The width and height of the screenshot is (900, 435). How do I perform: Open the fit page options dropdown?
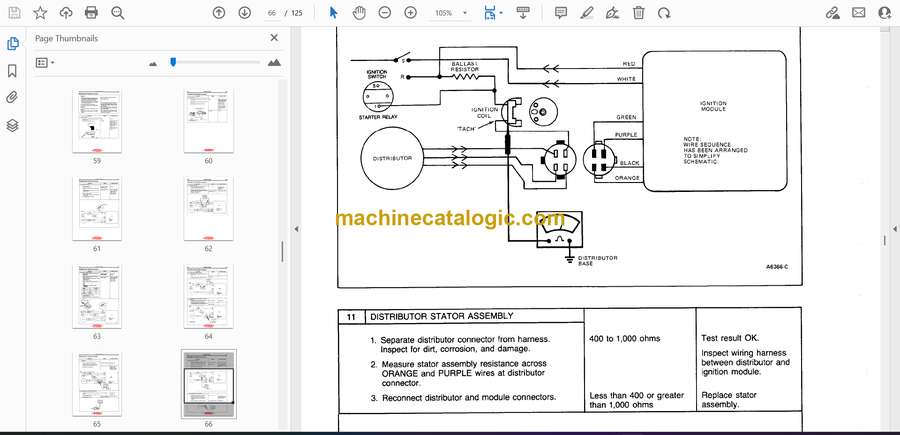point(491,13)
